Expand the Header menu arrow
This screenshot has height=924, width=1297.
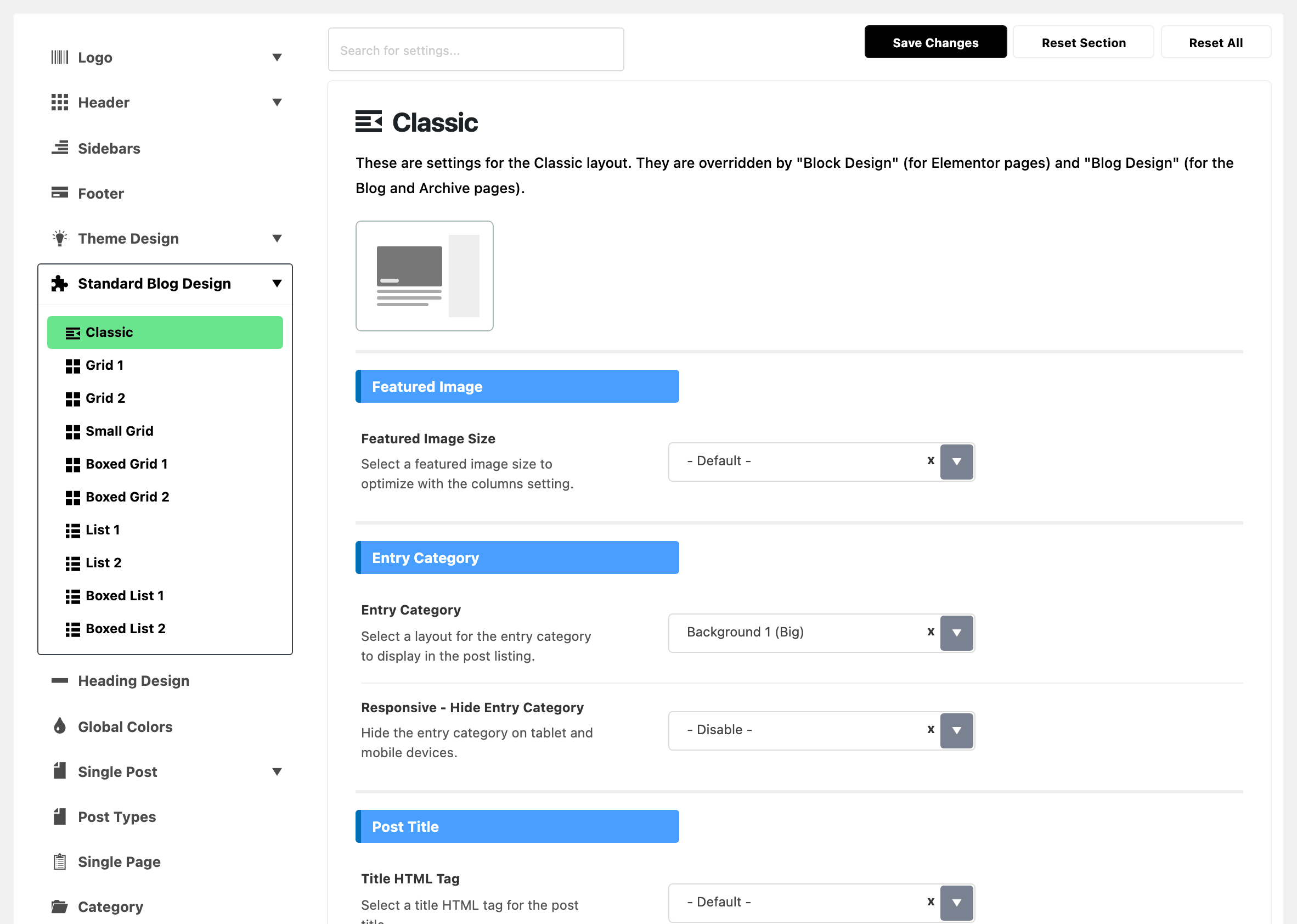coord(277,103)
